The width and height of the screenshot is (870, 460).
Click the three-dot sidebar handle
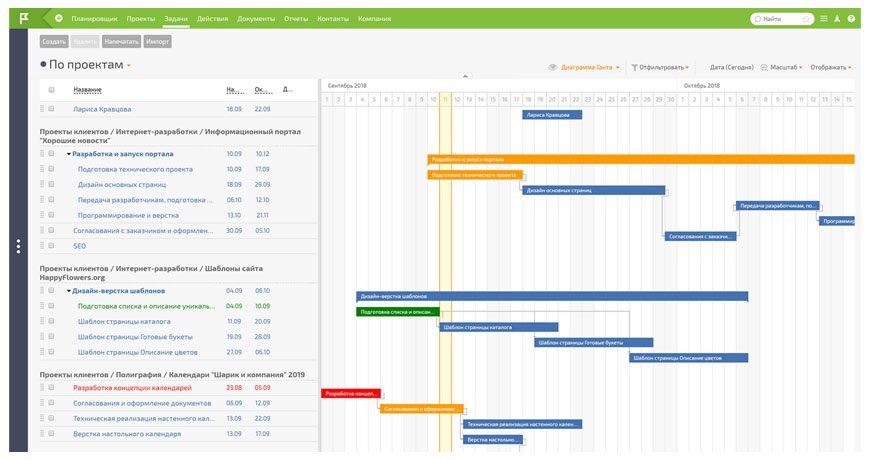[x=18, y=246]
